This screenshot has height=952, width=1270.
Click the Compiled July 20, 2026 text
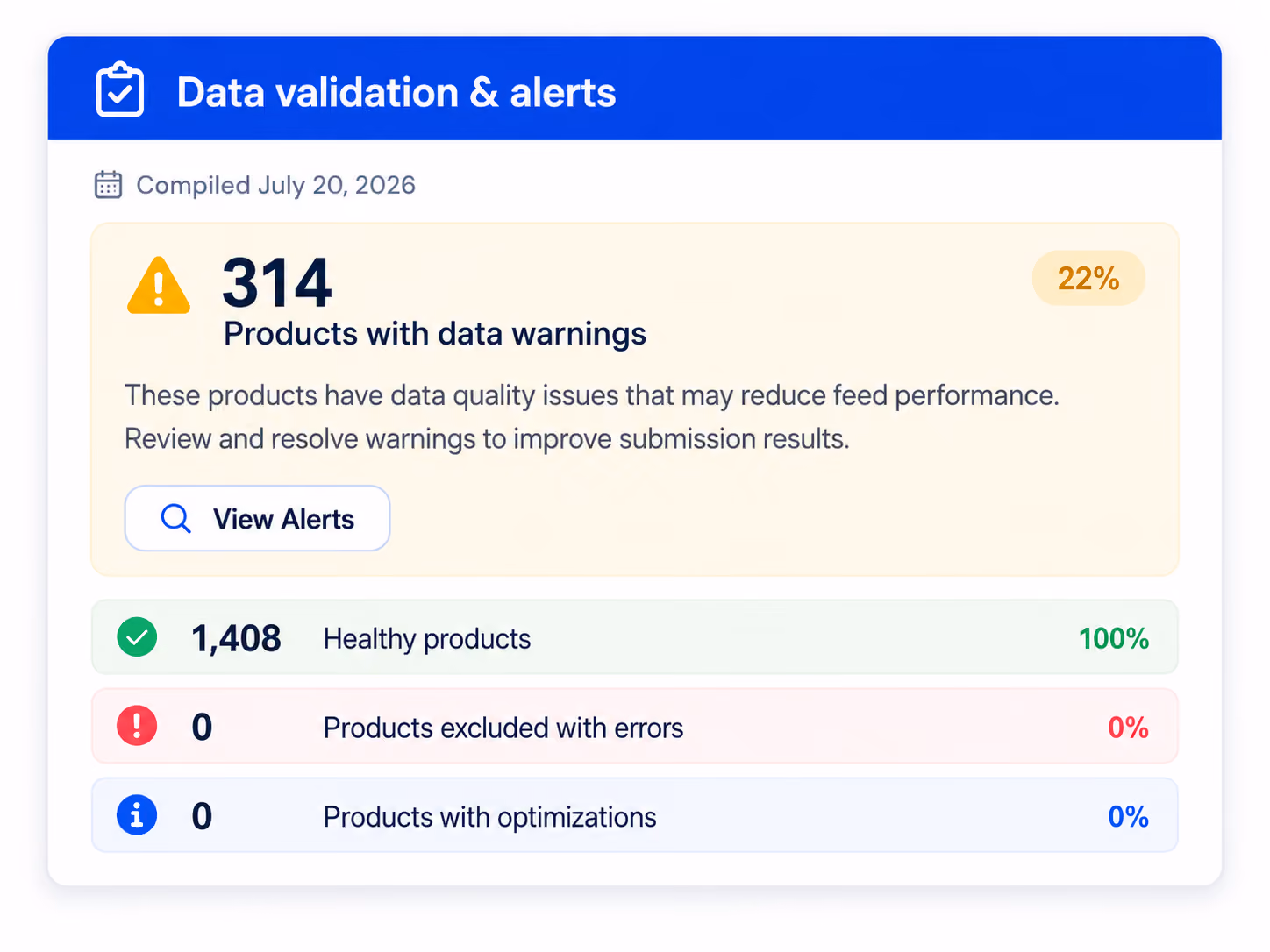pyautogui.click(x=275, y=185)
